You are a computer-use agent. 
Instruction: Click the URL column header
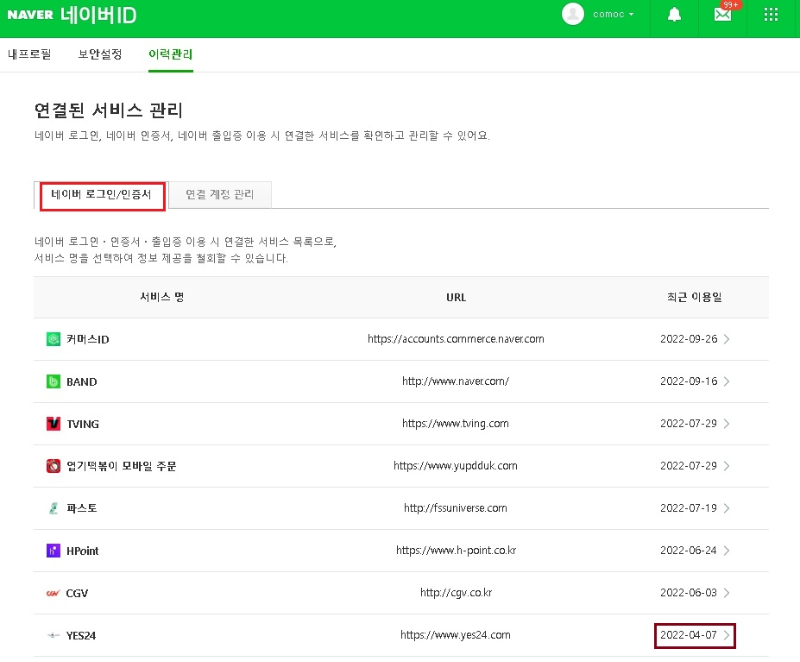[x=456, y=297]
